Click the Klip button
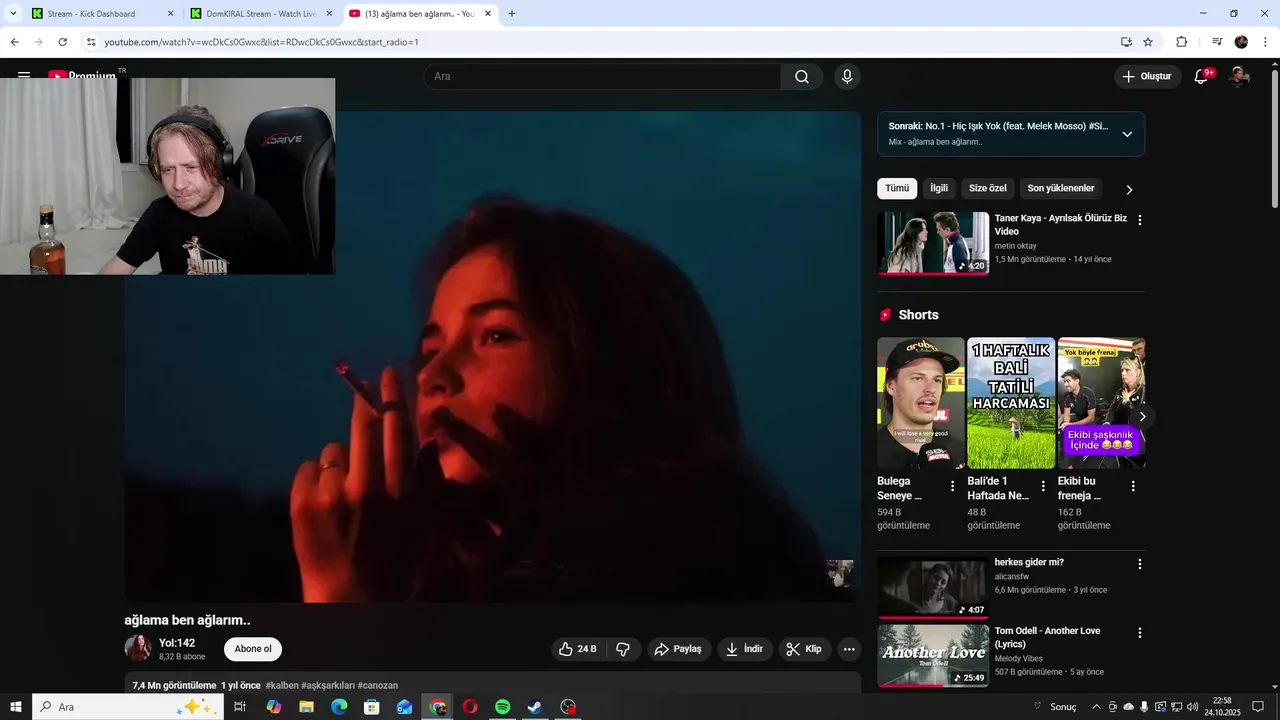Screen dimensions: 1280x720 (x=804, y=649)
